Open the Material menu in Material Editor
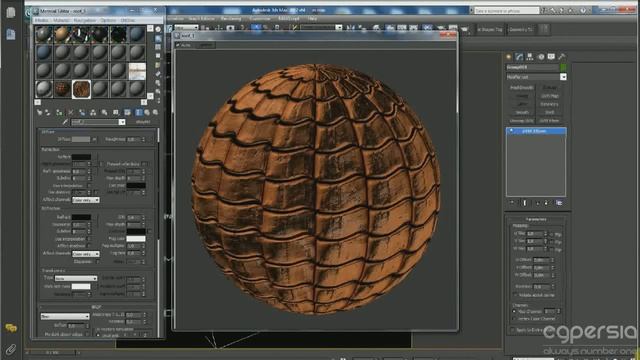Viewport: 640px width, 360px height. tap(61, 20)
